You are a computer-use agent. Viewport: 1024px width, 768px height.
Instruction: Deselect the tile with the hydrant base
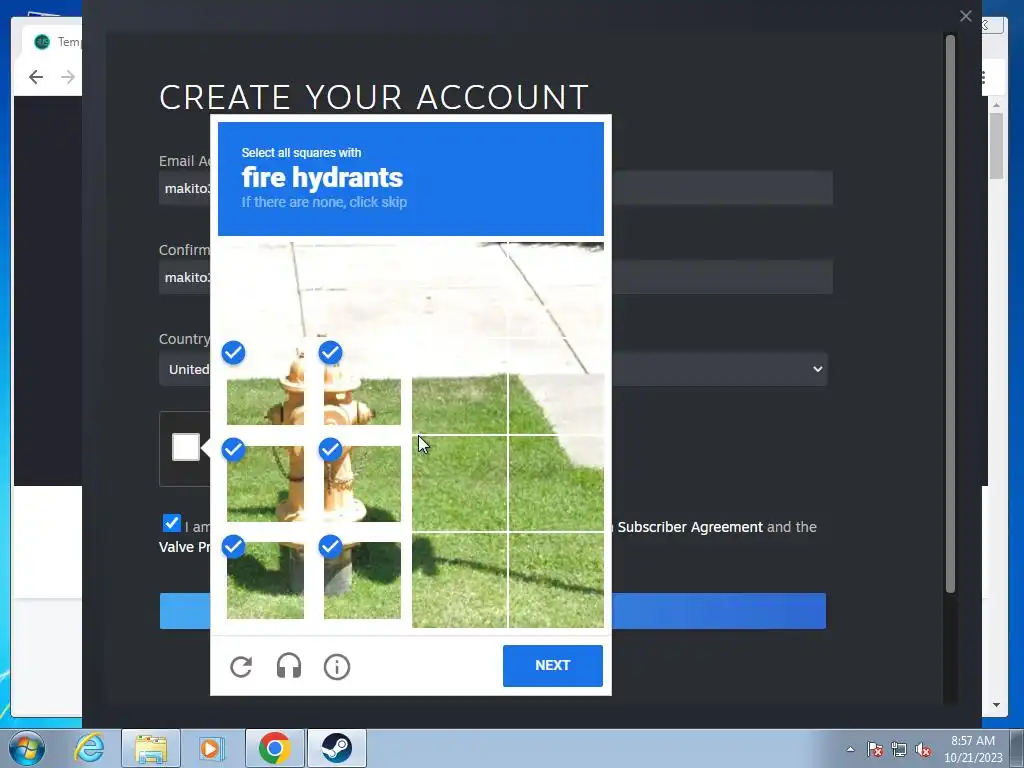coord(362,580)
